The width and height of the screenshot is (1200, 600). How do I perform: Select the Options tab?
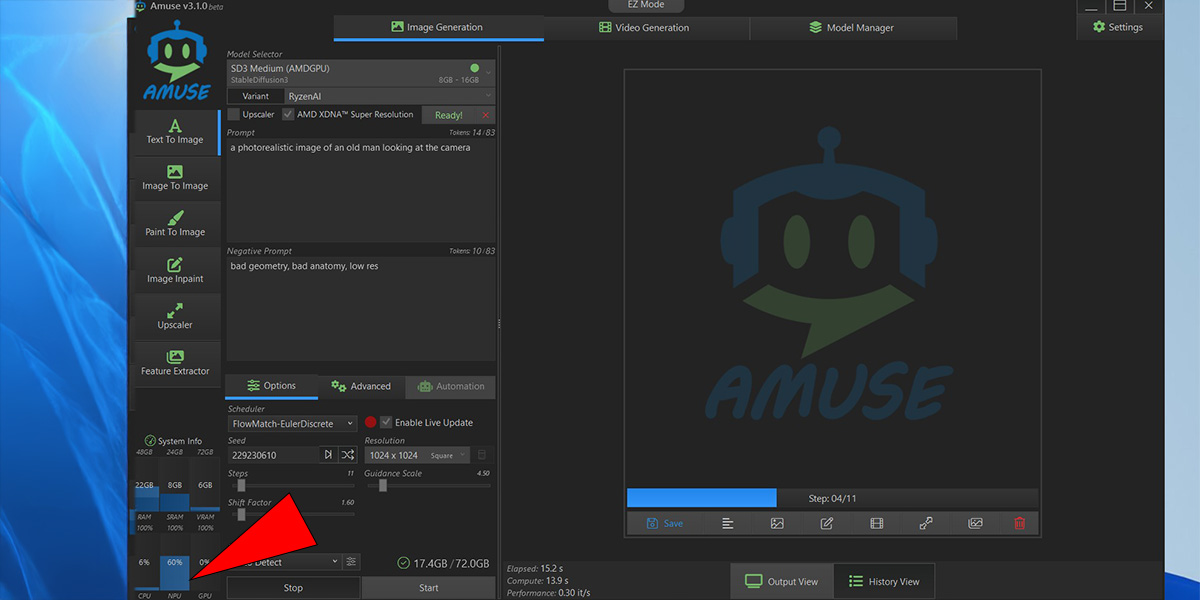tap(271, 386)
